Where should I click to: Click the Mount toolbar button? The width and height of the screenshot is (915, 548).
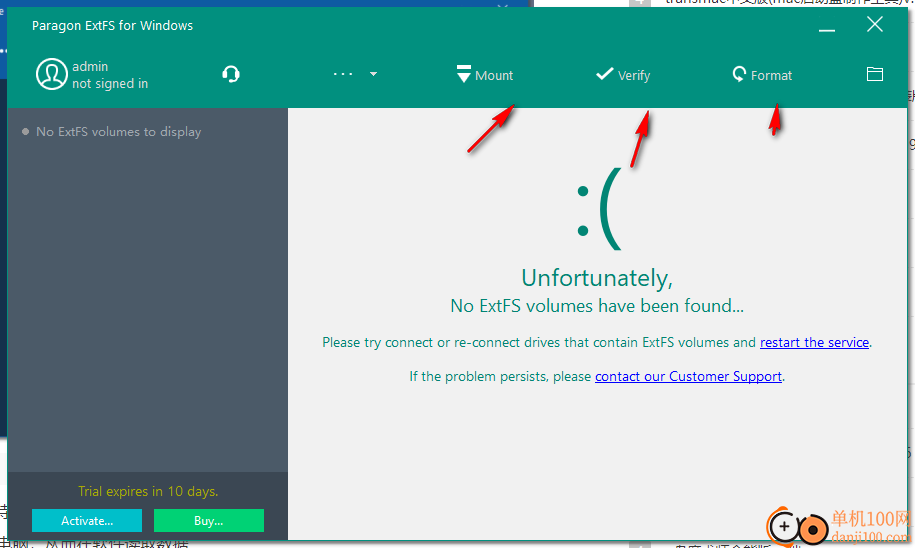pyautogui.click(x=484, y=75)
